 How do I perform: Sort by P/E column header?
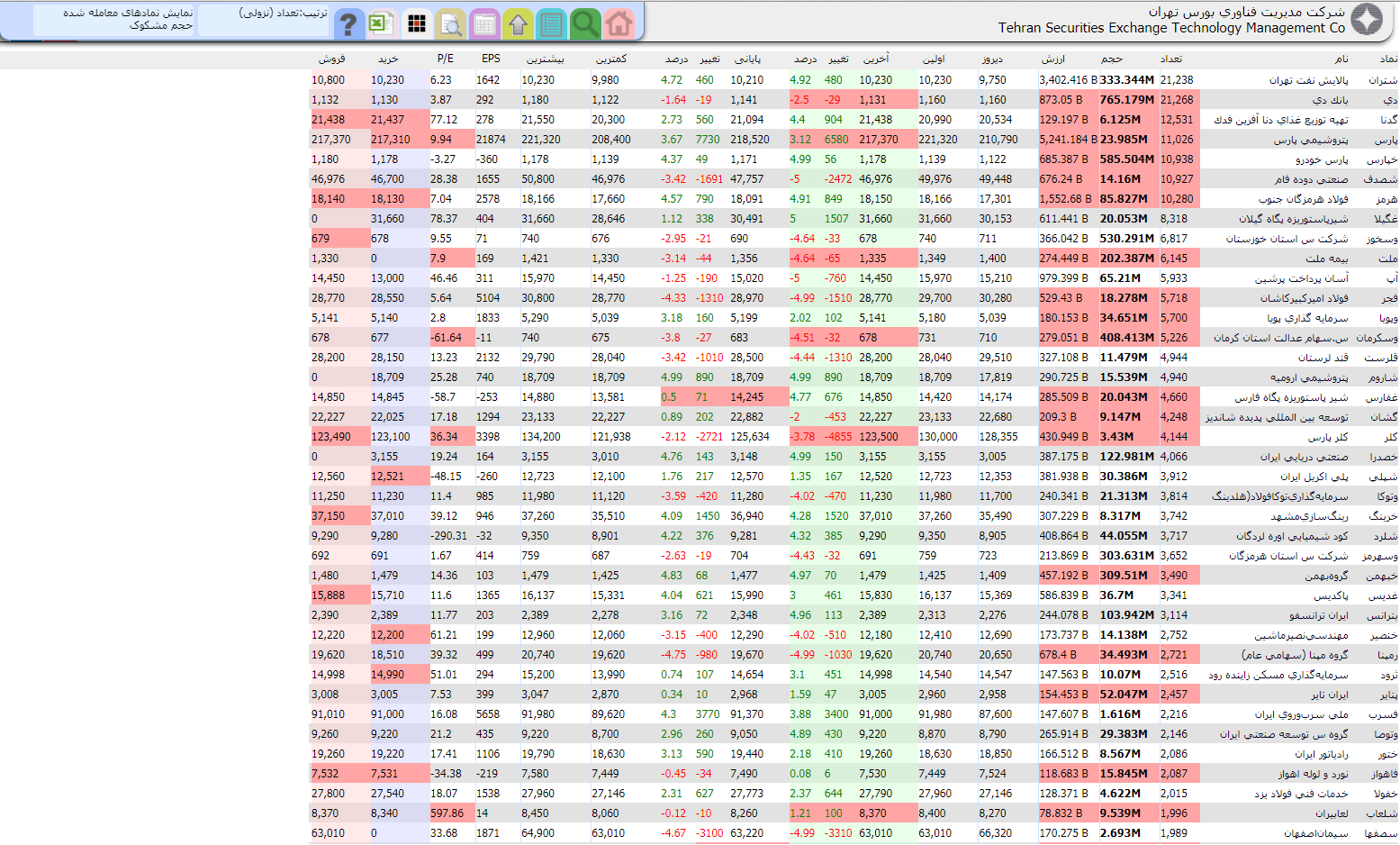[446, 59]
